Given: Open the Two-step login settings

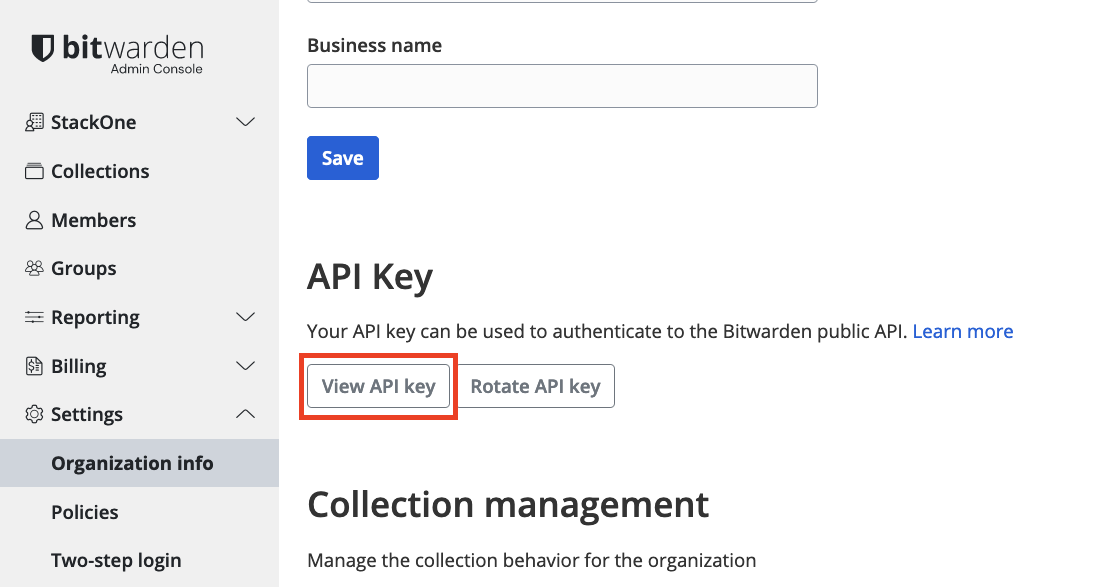Looking at the screenshot, I should pos(116,560).
